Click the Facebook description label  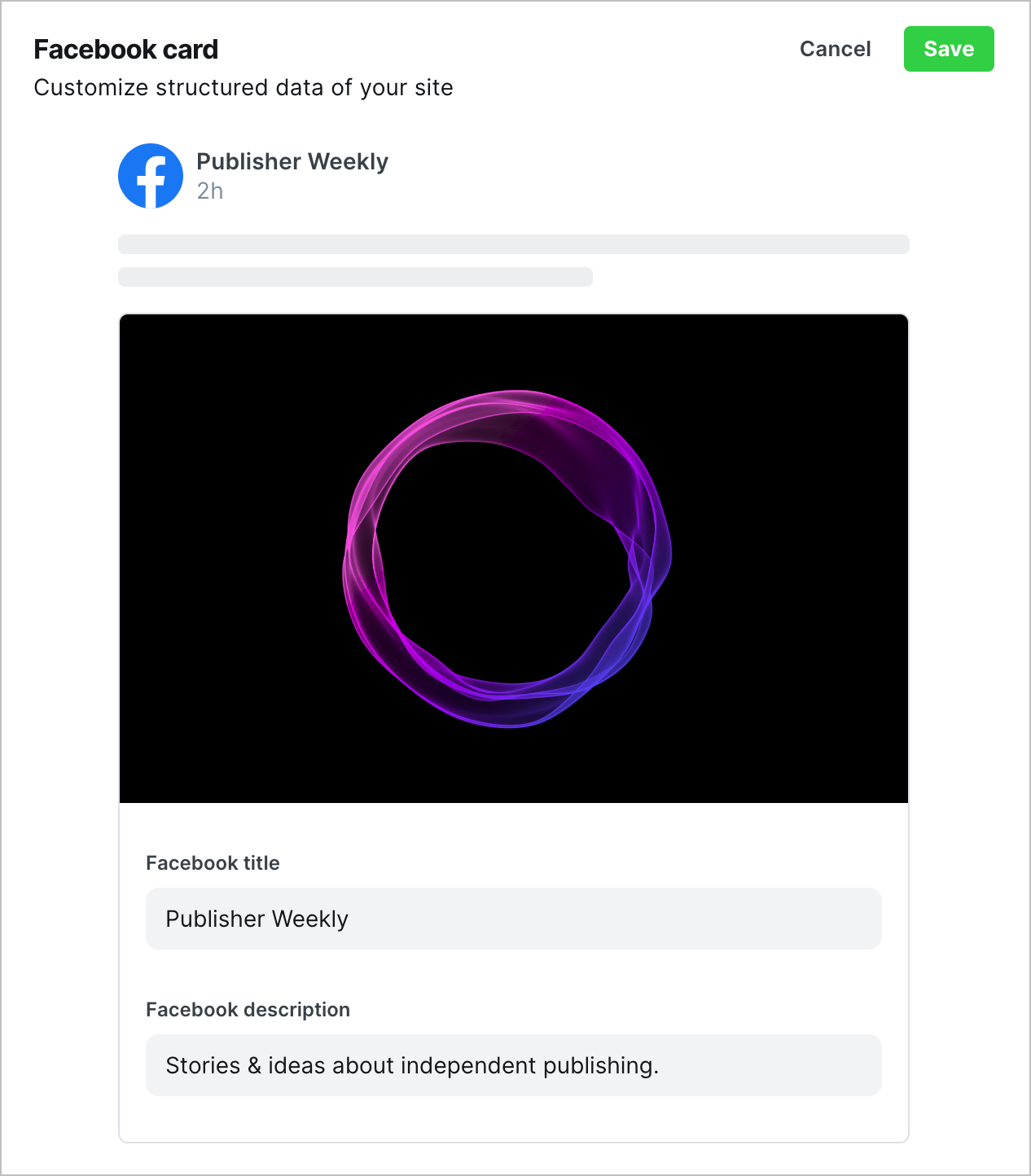pyautogui.click(x=248, y=1010)
